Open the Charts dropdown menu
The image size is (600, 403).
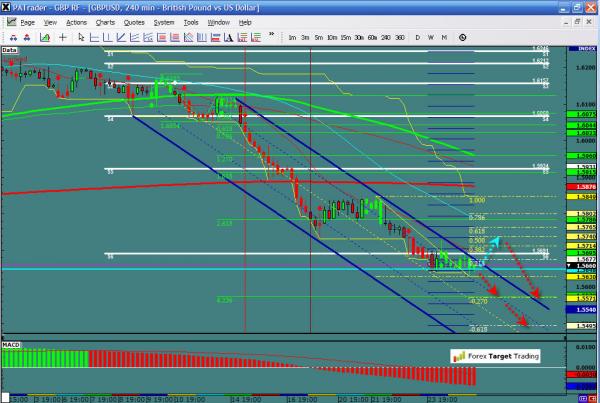coord(105,21)
